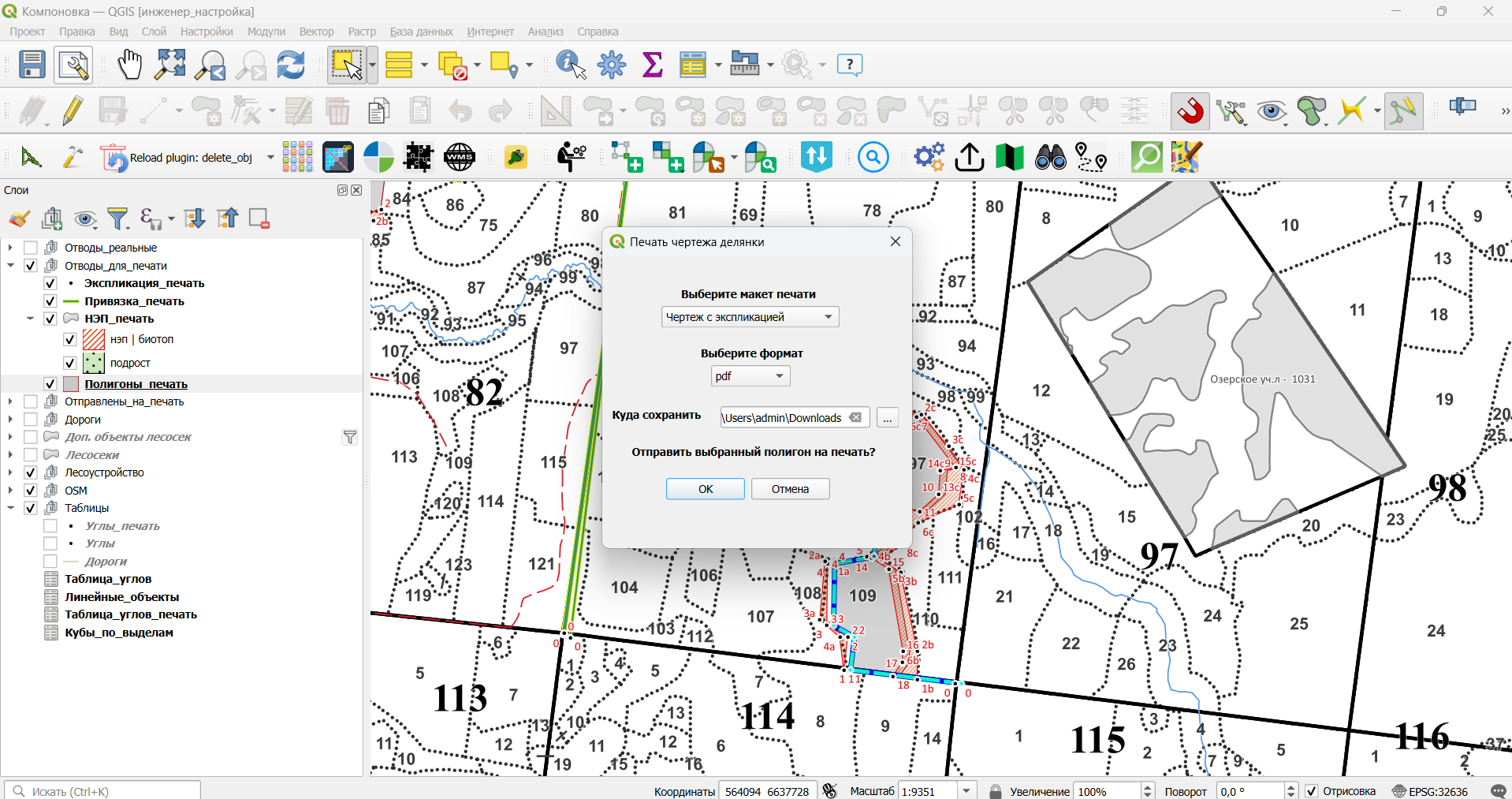Click the Искать (Ctrl+K) locator field
The height and width of the screenshot is (799, 1512).
point(103,791)
